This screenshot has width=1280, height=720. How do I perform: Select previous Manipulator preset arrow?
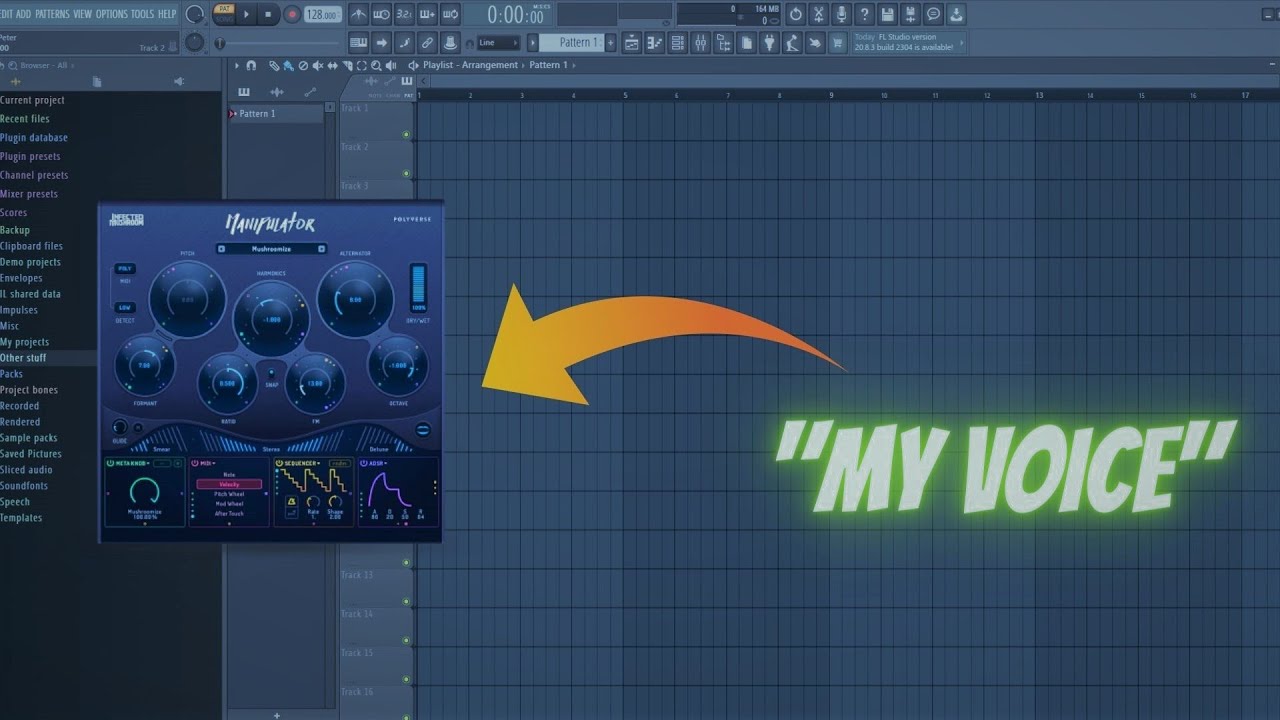(x=221, y=249)
